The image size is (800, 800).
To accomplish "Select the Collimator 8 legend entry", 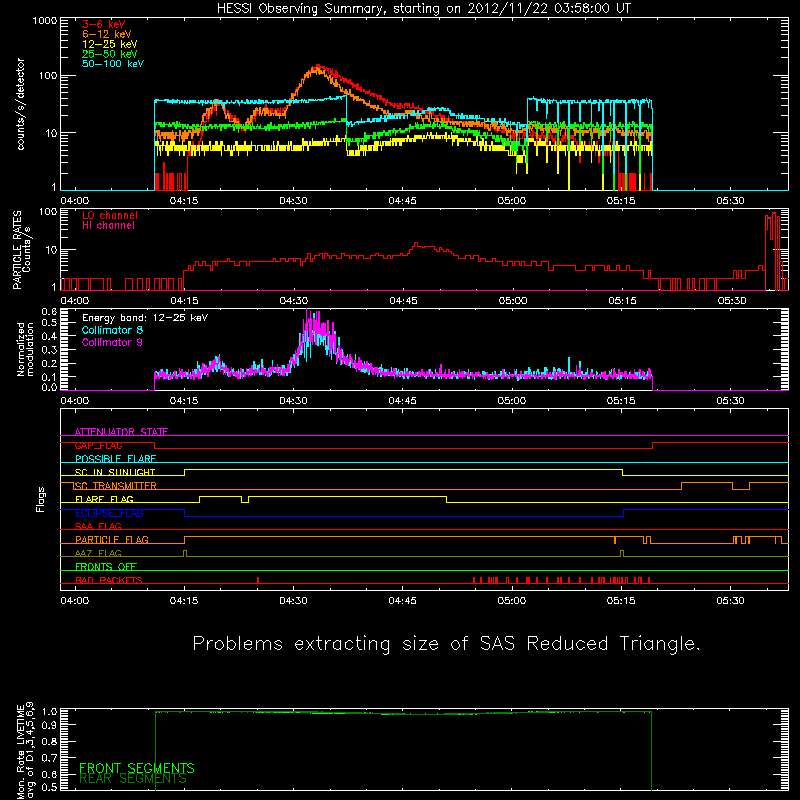I will tap(112, 330).
